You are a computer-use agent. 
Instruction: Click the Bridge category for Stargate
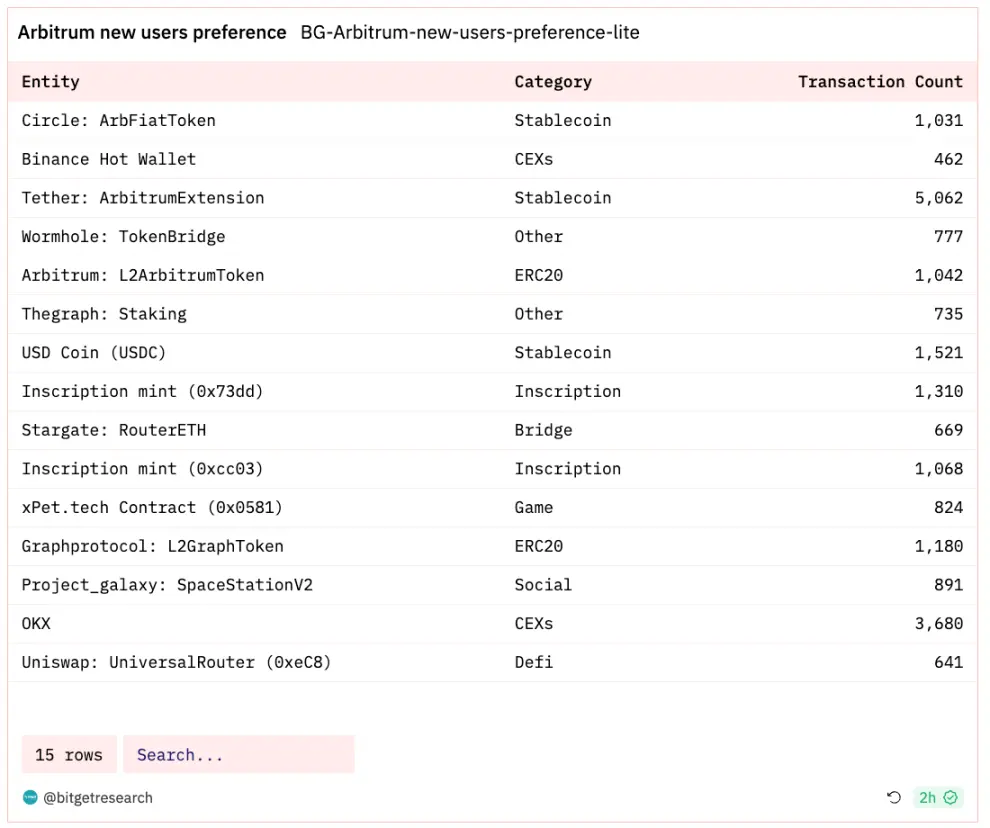[x=543, y=430]
